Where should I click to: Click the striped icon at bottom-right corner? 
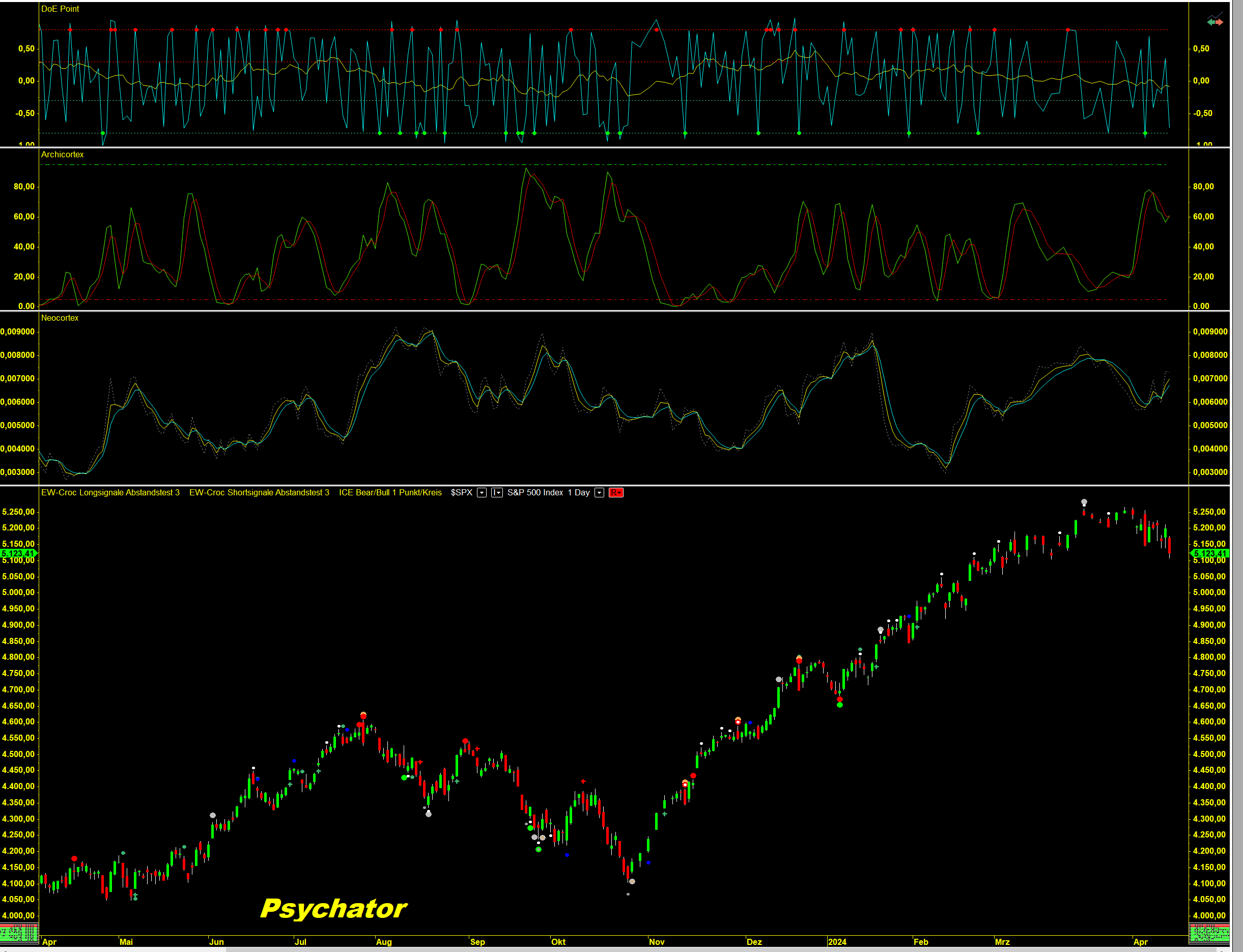1209,933
